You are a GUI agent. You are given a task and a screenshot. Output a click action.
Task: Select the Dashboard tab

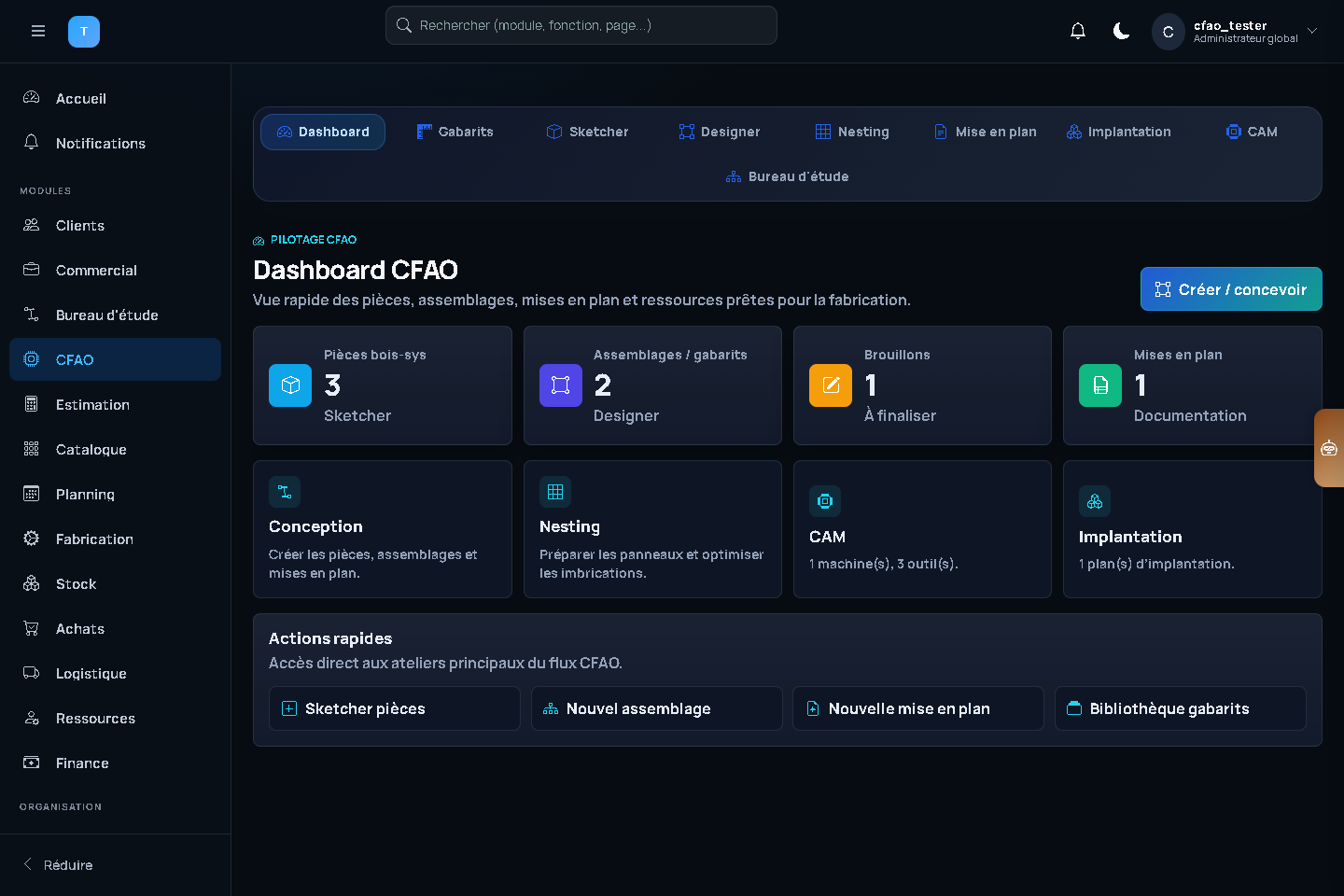[323, 132]
